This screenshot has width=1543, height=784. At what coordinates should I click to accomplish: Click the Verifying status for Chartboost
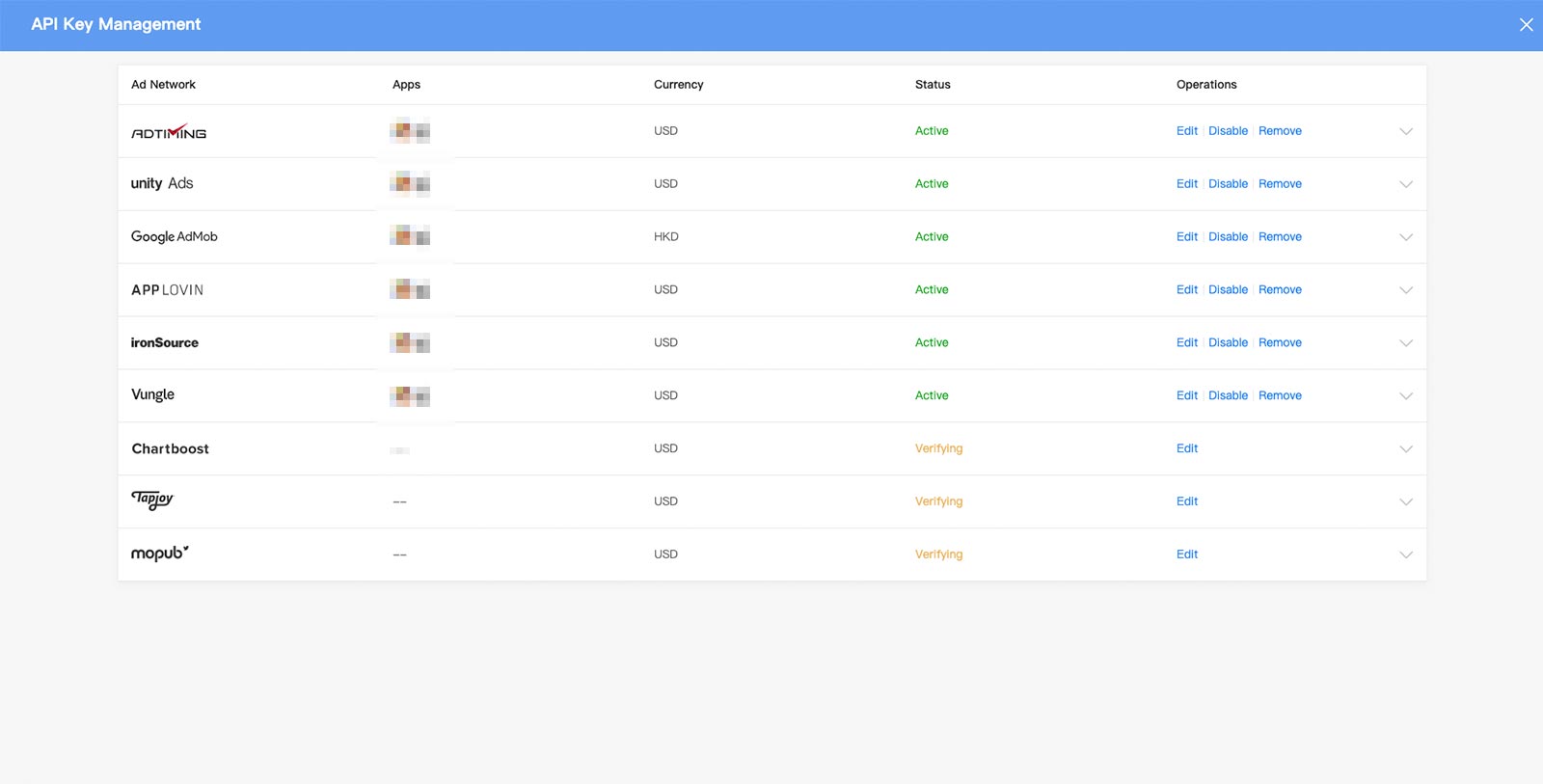pos(938,449)
